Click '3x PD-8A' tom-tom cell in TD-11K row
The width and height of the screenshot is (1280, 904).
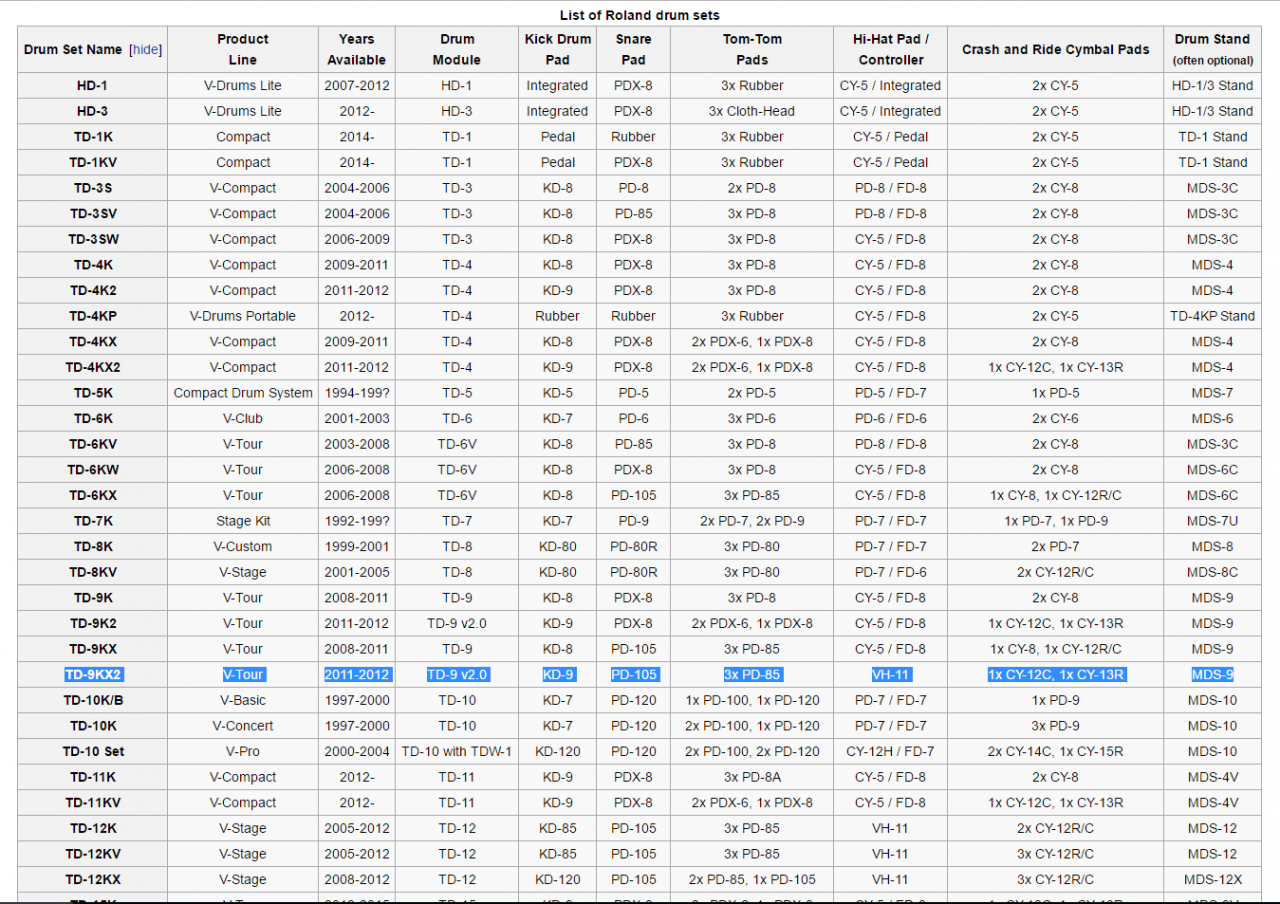coord(752,777)
